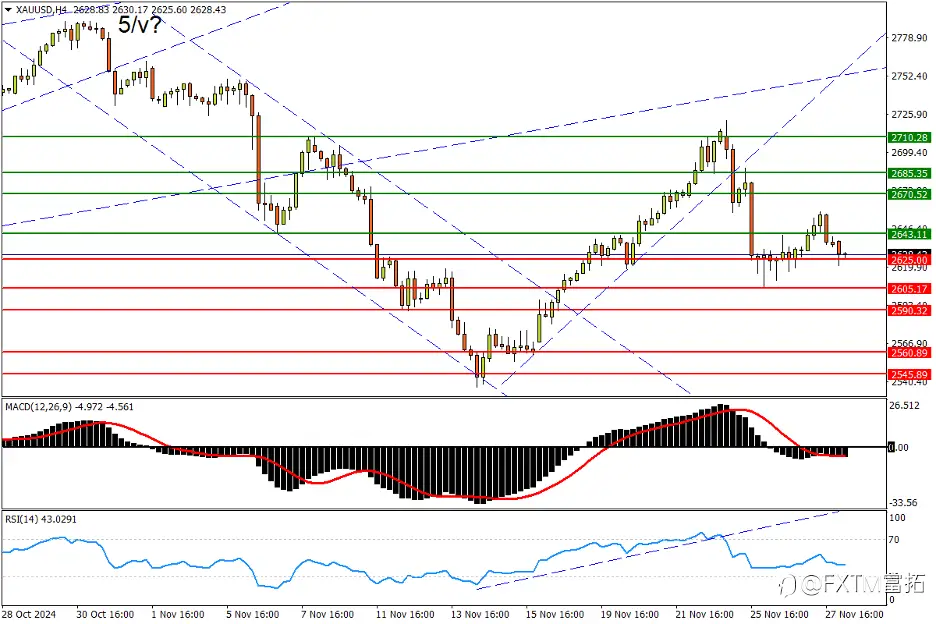
Task: Click the 26.512 MACD scale value
Action: (x=904, y=406)
